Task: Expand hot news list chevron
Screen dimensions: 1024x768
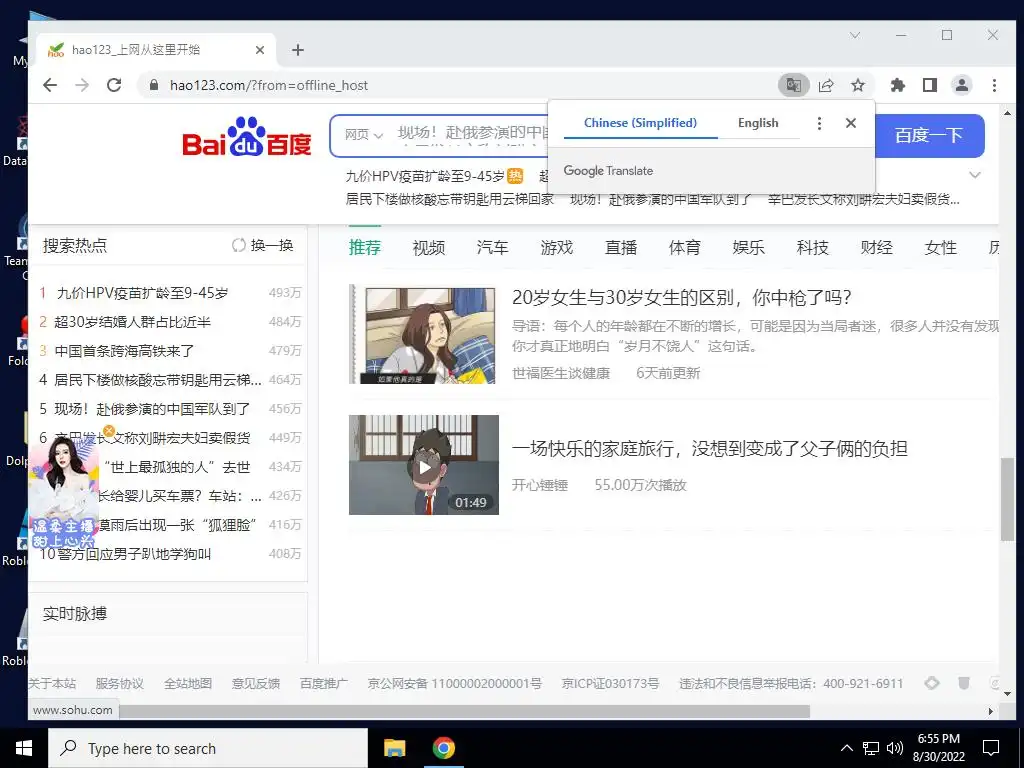Action: (x=975, y=175)
